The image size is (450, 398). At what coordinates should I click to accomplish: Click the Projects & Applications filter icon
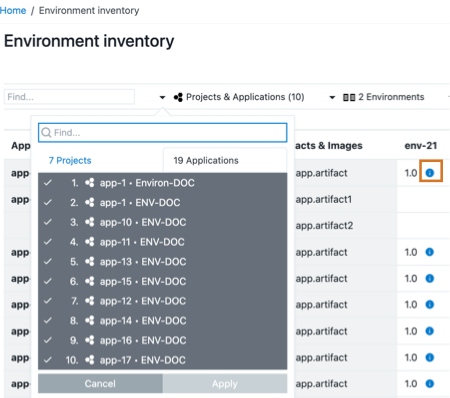(x=178, y=97)
